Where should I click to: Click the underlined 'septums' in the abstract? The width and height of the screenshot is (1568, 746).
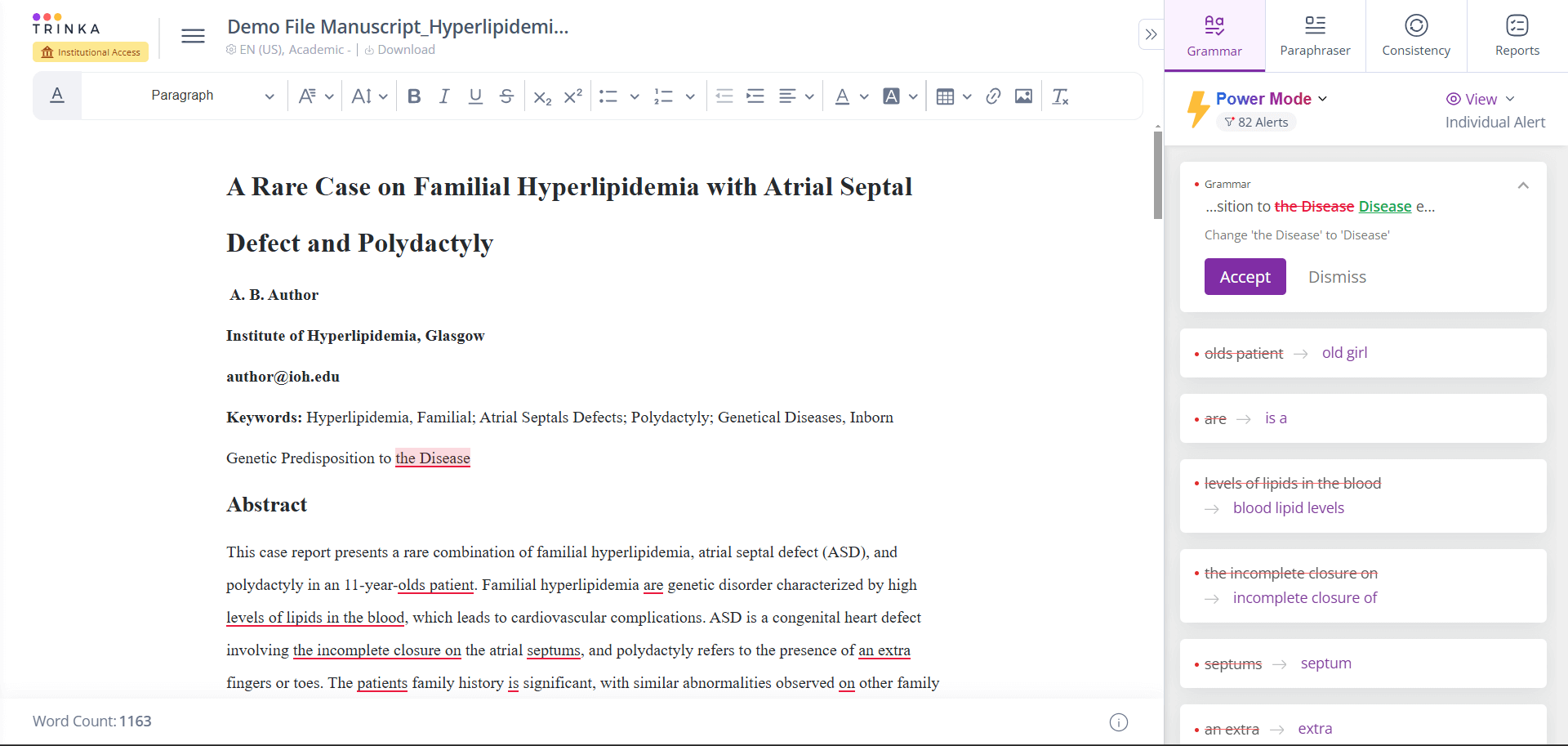554,650
